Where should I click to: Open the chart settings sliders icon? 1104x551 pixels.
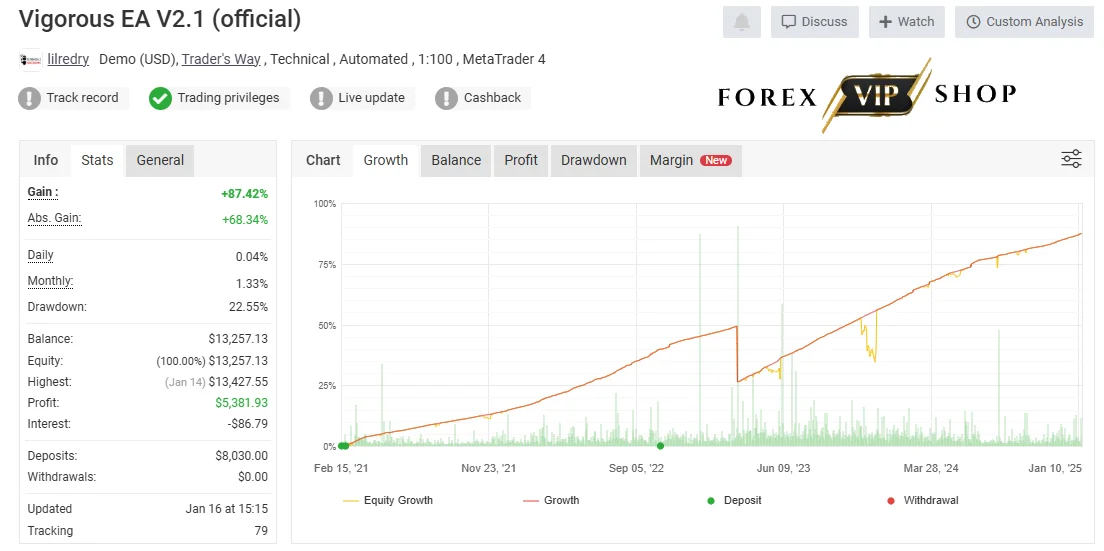tap(1071, 159)
